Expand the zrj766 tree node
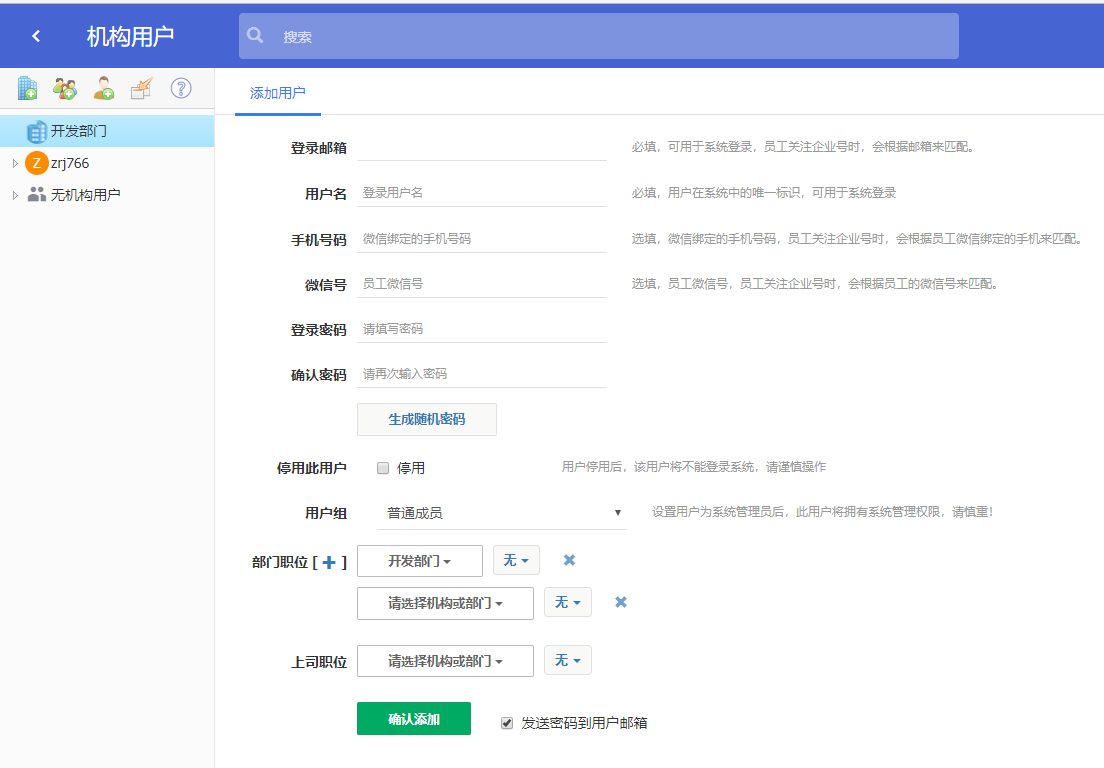This screenshot has width=1104, height=768. pos(15,163)
